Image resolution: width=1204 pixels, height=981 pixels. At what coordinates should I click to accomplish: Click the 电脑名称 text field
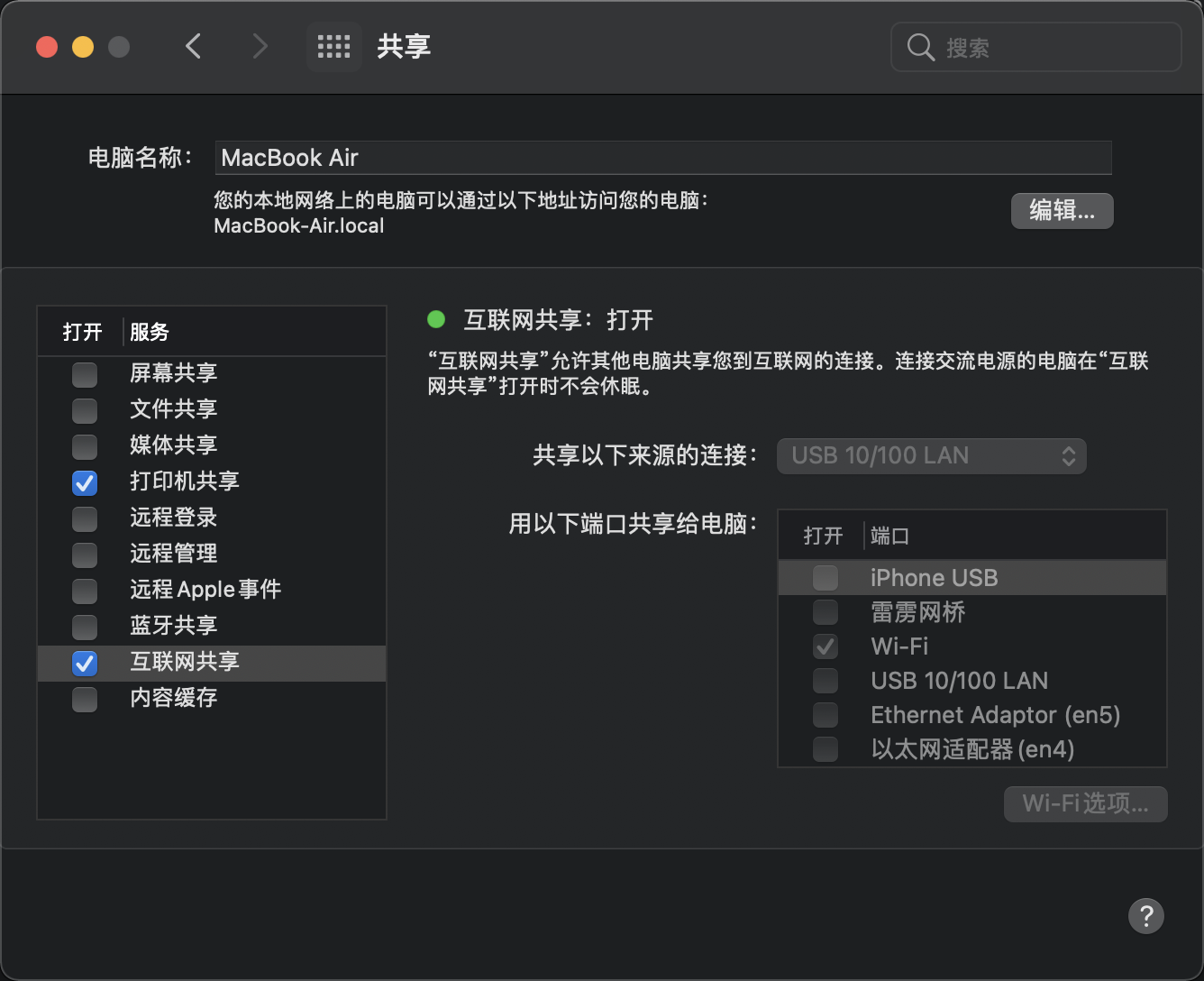click(662, 158)
